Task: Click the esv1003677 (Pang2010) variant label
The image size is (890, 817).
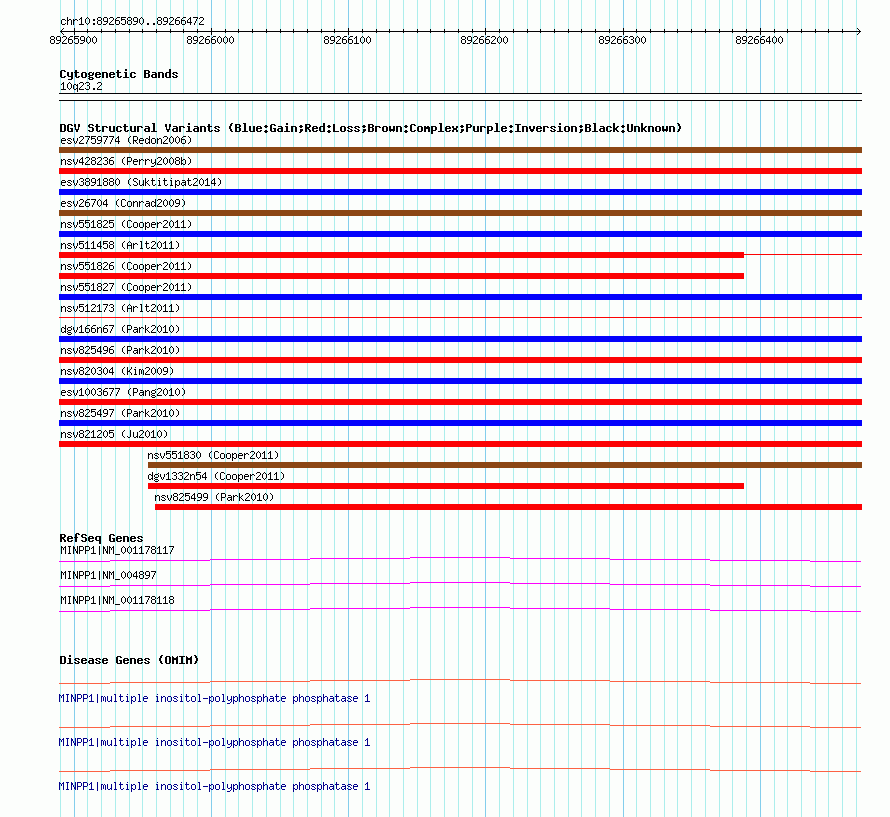Action: pos(123,392)
